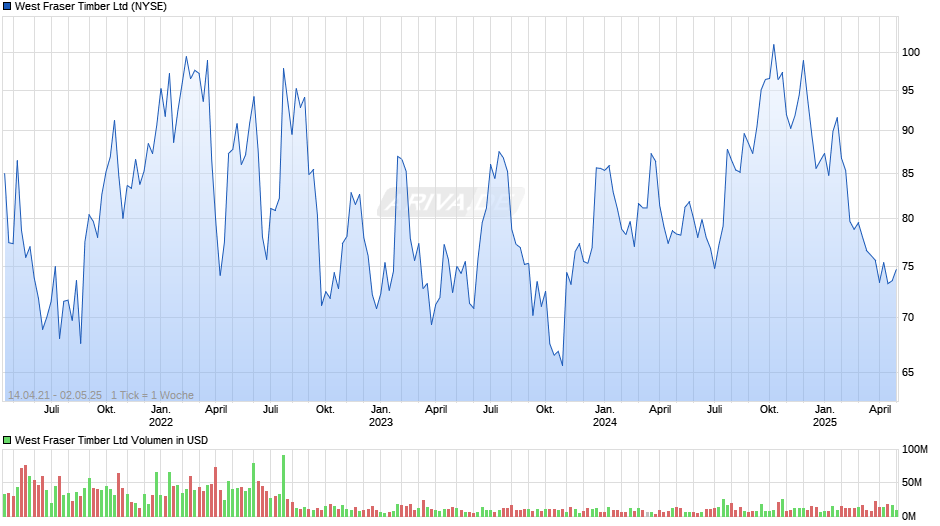
Task: Click the price peak above 100 in the line chart
Action: pyautogui.click(x=773, y=45)
